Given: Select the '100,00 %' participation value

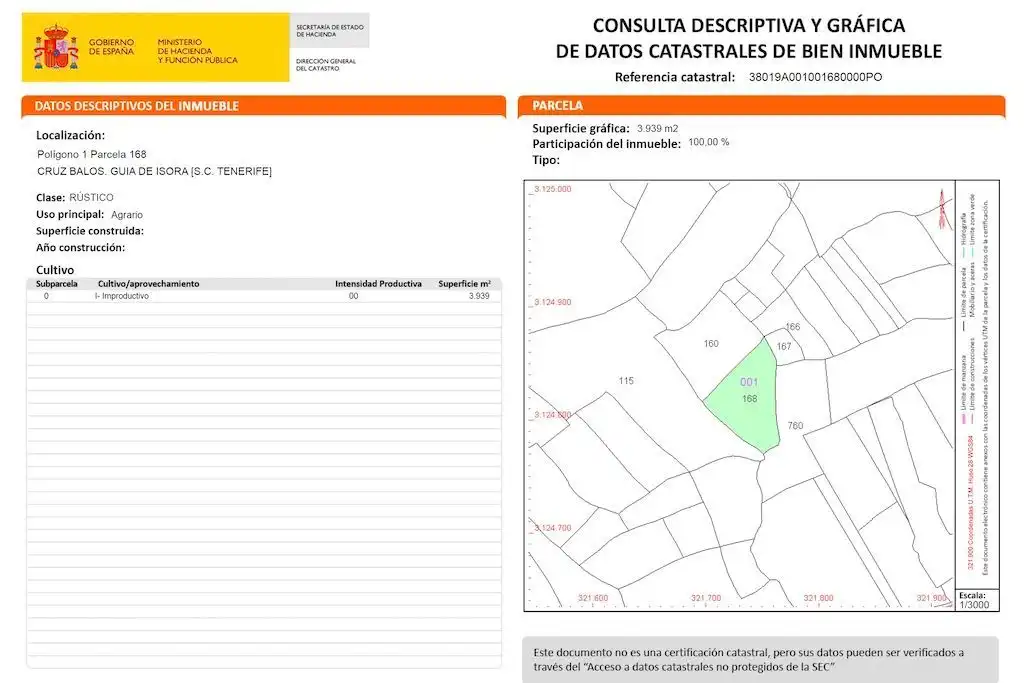Looking at the screenshot, I should (709, 142).
